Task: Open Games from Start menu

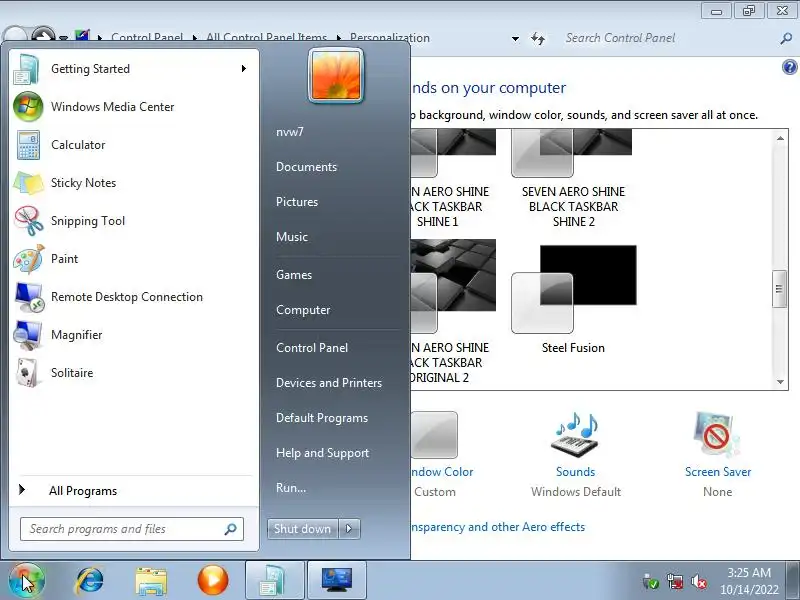Action: tap(294, 275)
